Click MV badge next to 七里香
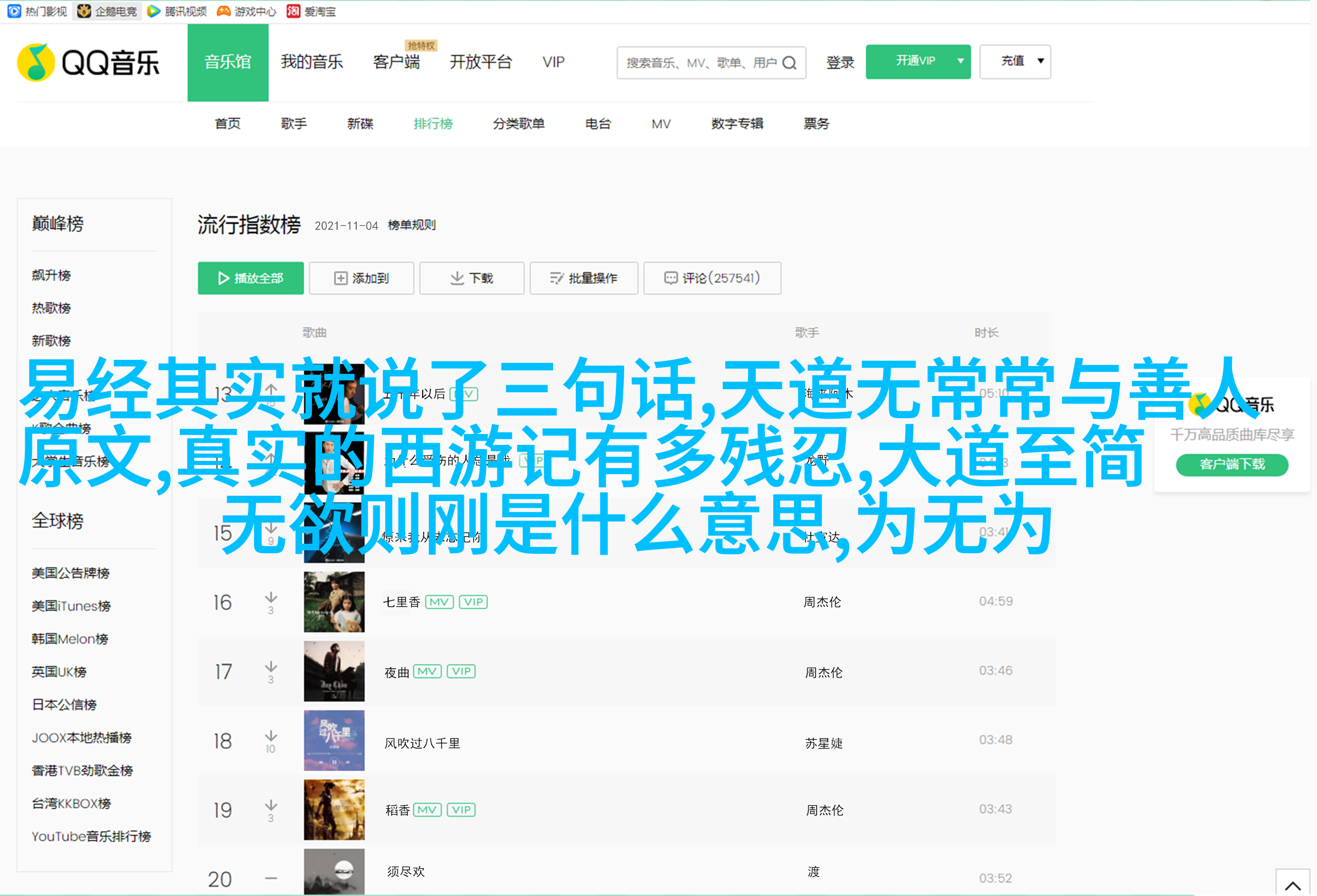 (x=439, y=602)
